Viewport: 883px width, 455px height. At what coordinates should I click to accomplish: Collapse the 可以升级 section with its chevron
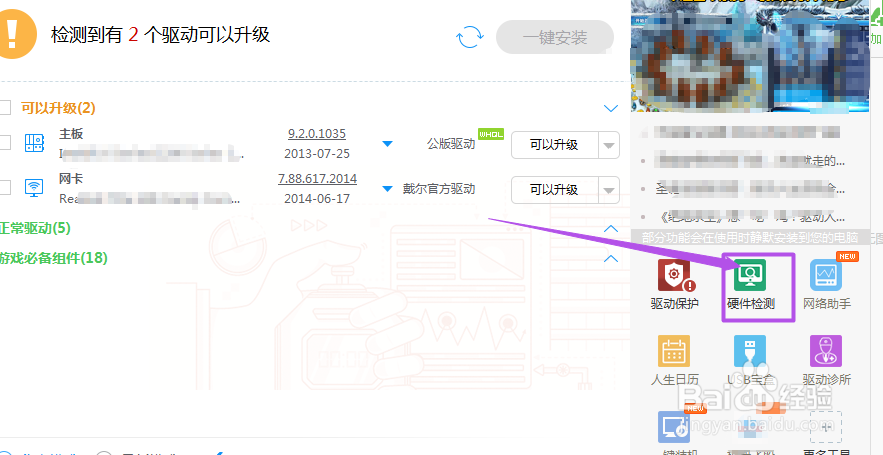[x=611, y=108]
